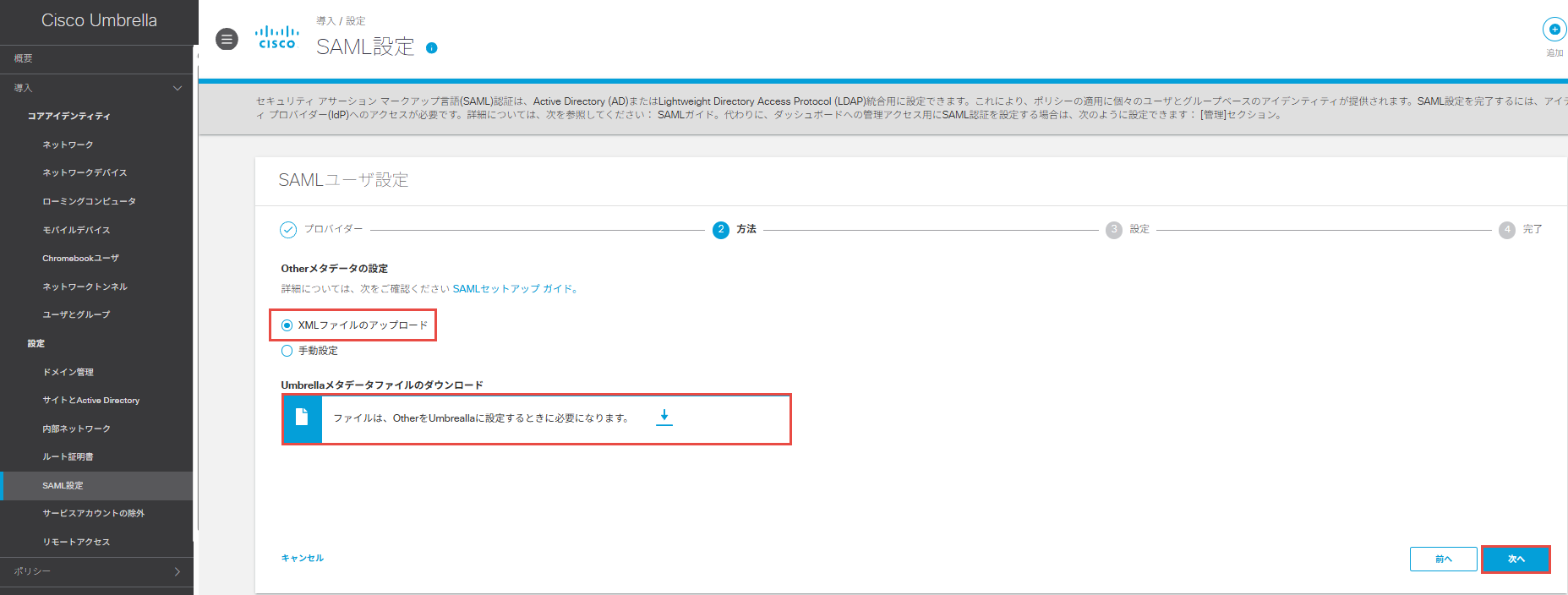Click the 次へ button
The width and height of the screenshot is (1568, 595).
point(1516,559)
